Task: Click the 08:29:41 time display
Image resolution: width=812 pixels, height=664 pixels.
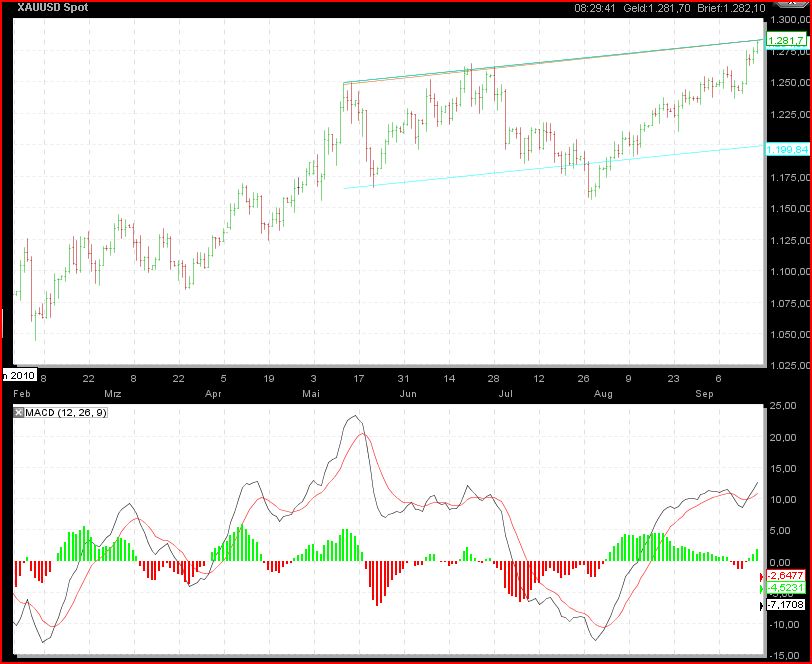Action: 592,7
